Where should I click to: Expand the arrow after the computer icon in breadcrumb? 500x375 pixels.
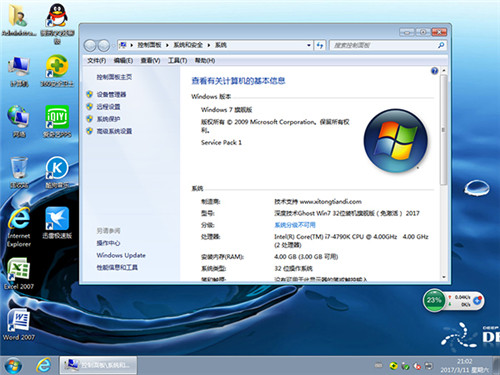tap(132, 45)
